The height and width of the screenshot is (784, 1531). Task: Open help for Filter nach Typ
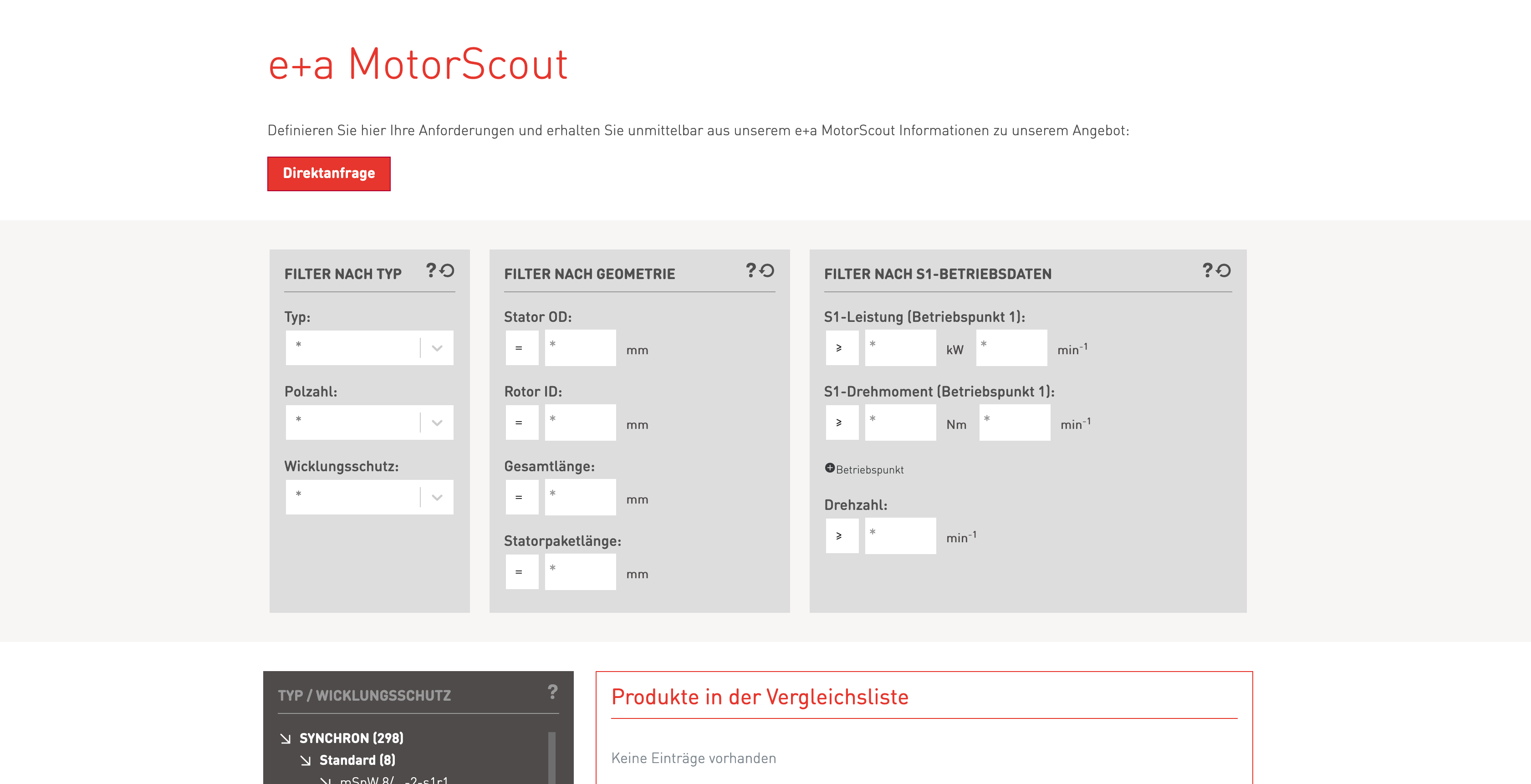pyautogui.click(x=431, y=270)
